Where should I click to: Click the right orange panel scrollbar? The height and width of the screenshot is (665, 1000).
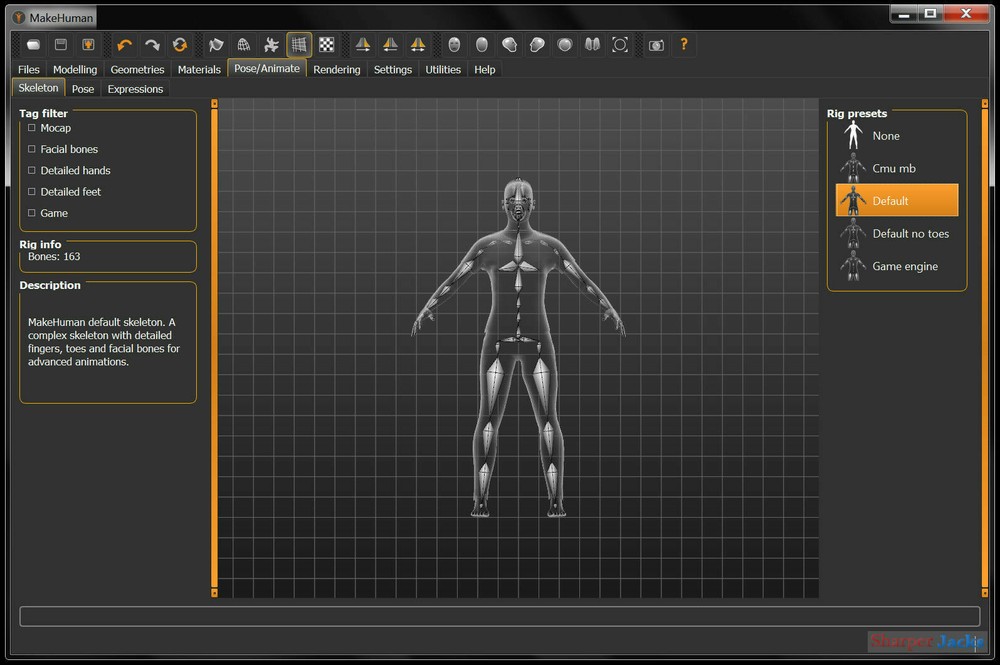pyautogui.click(x=985, y=348)
